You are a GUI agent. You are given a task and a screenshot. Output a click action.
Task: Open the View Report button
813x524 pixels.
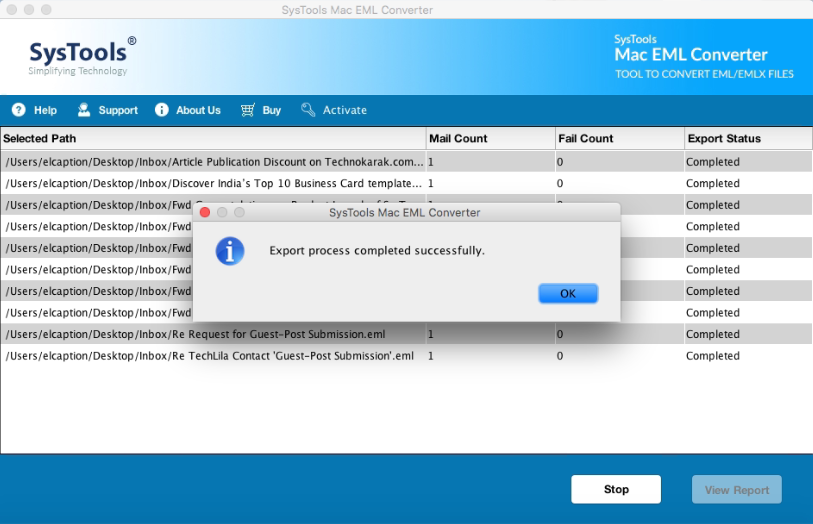coord(737,489)
